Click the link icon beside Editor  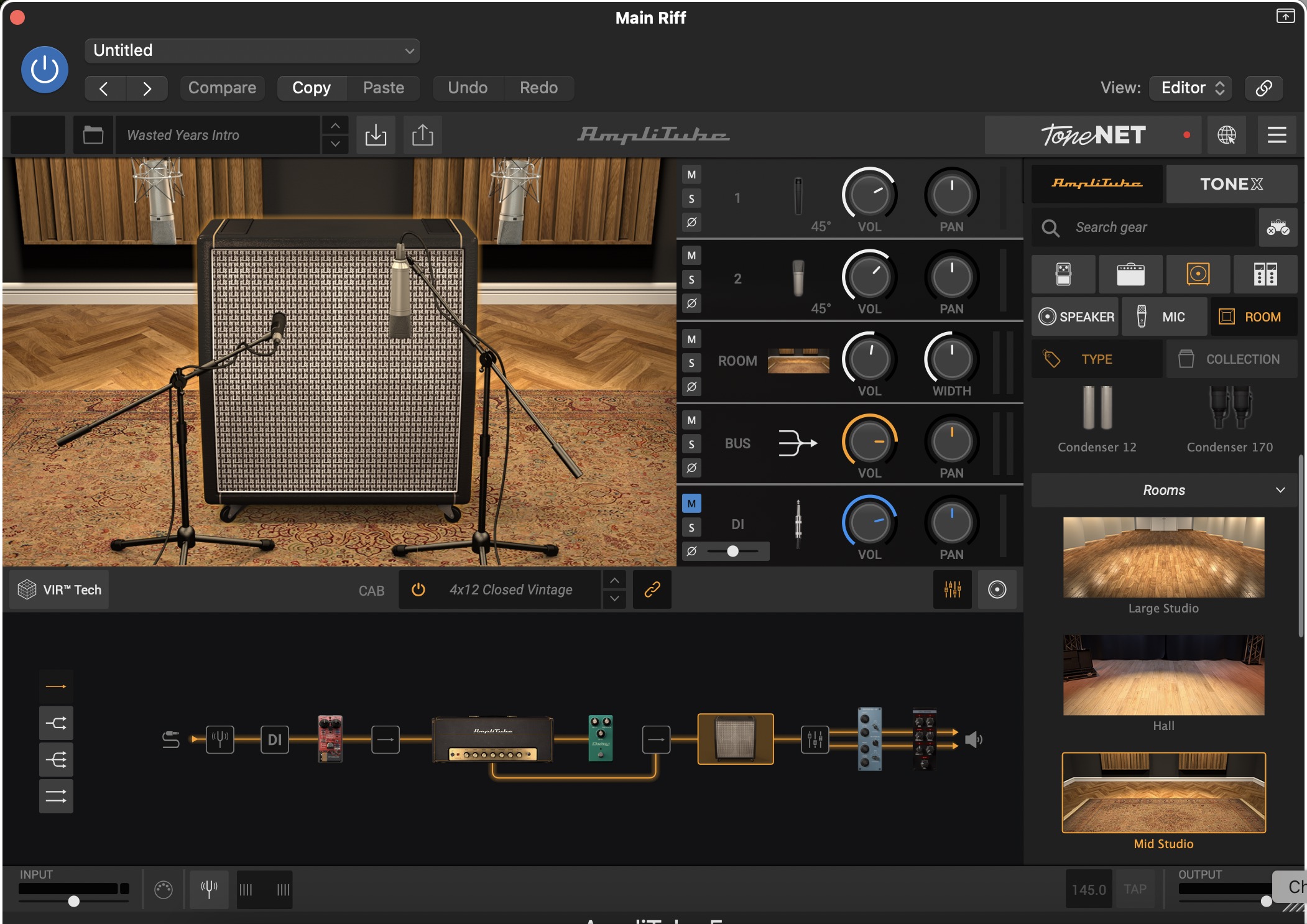[x=1263, y=88]
